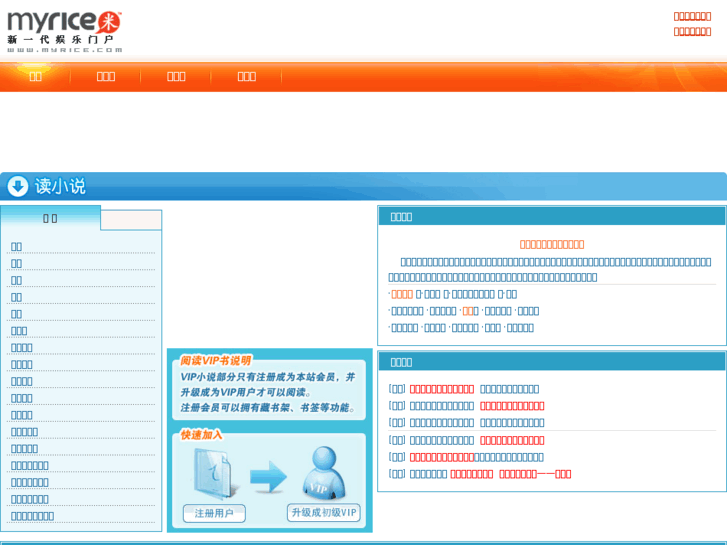Open the red link containing the long dash
The image size is (727, 545).
click(535, 474)
